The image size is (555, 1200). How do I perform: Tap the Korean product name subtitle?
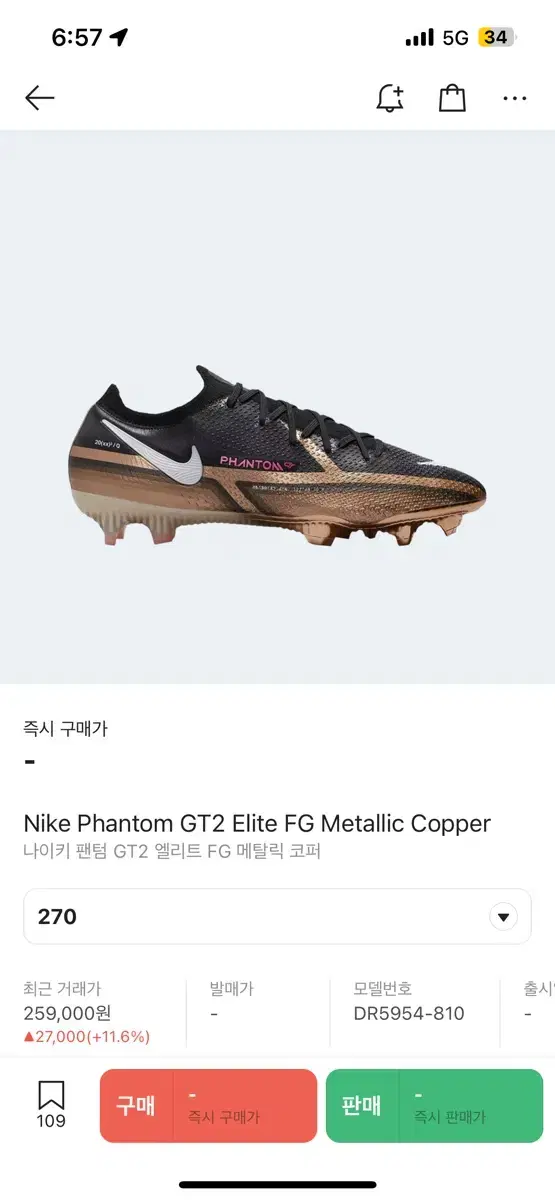coord(172,852)
